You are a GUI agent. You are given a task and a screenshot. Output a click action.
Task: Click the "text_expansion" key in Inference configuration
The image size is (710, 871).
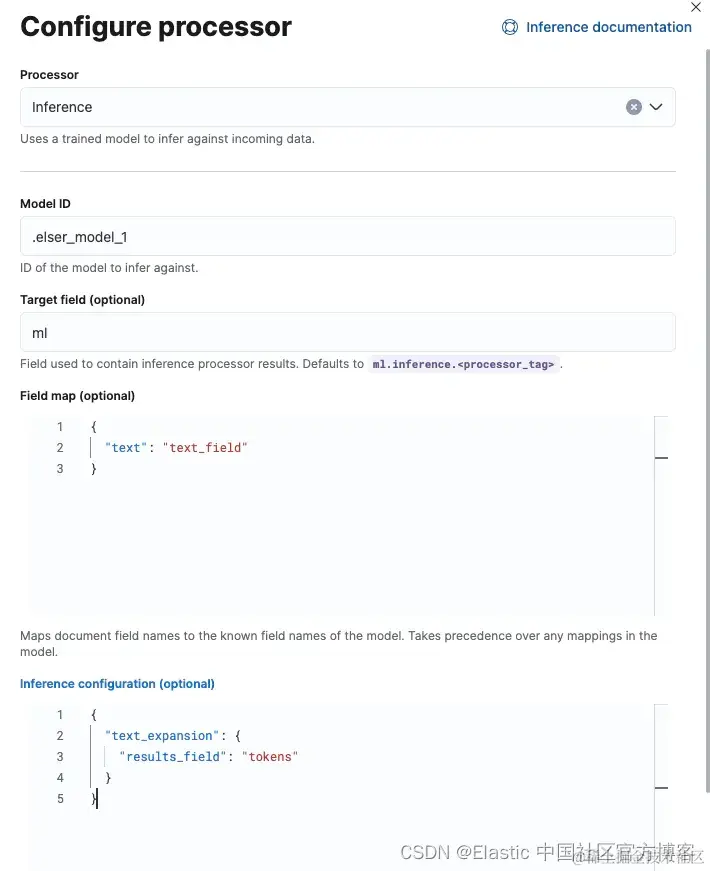(158, 736)
